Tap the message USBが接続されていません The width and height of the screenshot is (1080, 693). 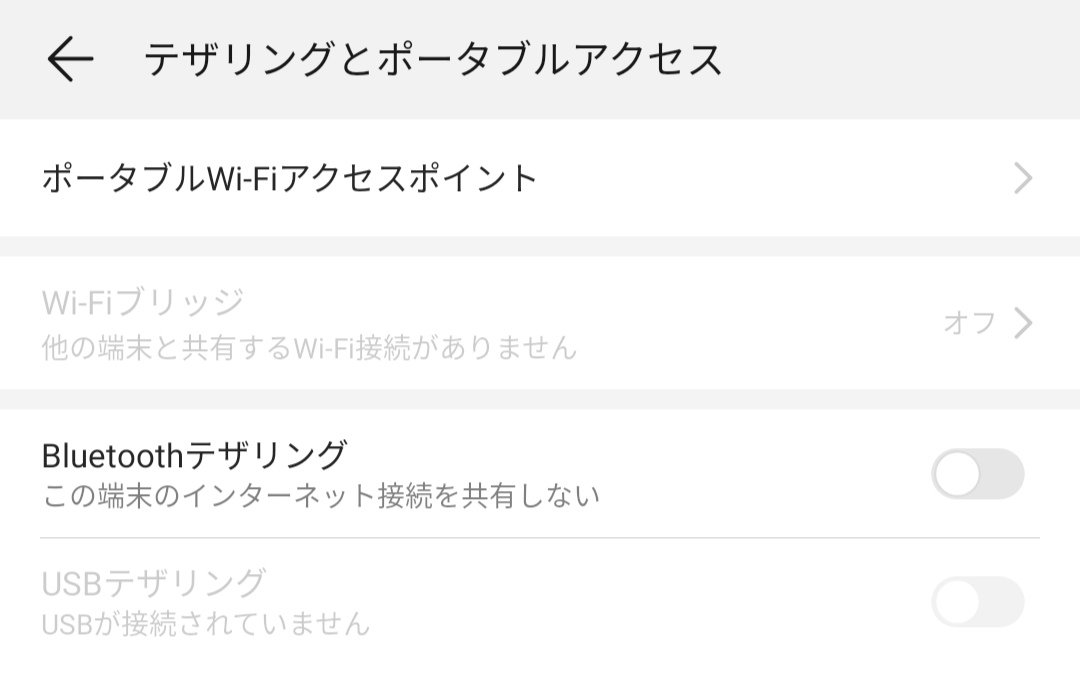[x=206, y=623]
